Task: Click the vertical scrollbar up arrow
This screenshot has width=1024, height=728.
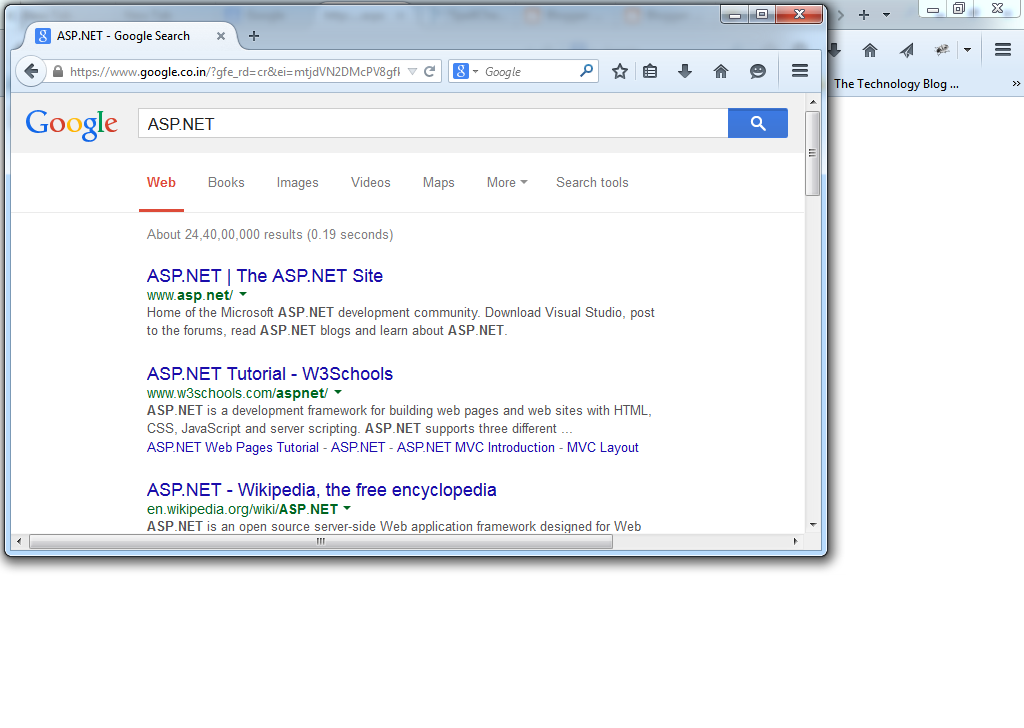Action: (x=812, y=103)
